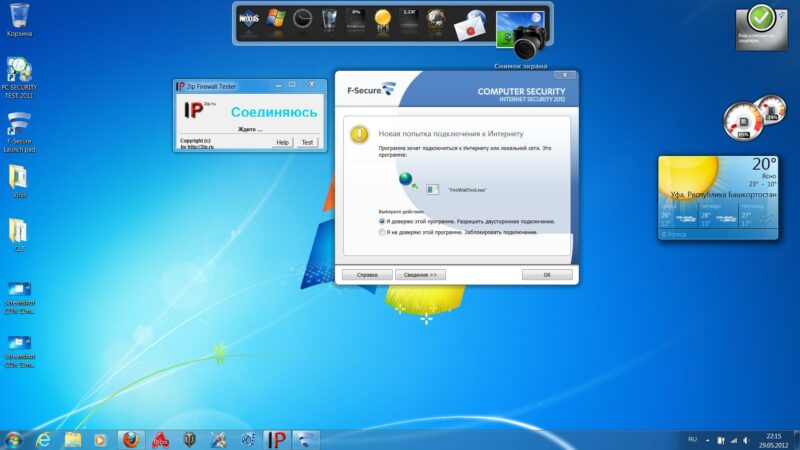Click the Help button in 2ip Firewall Tester

pos(282,142)
